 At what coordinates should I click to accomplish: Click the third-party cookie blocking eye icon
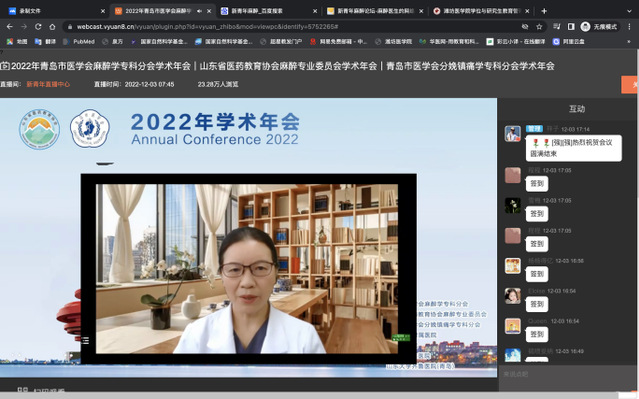click(525, 26)
